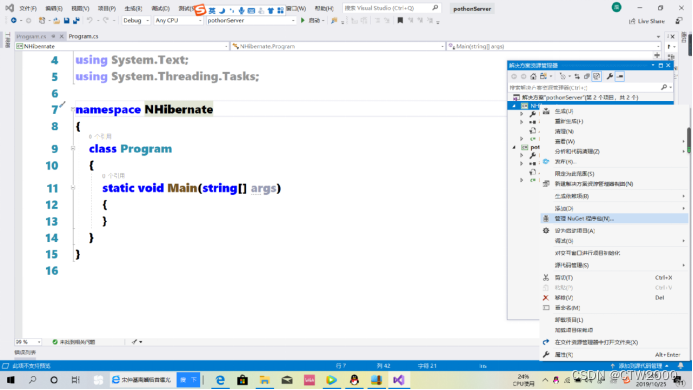Click the Visual Studio search box
693x390 pixels.
tap(391, 8)
